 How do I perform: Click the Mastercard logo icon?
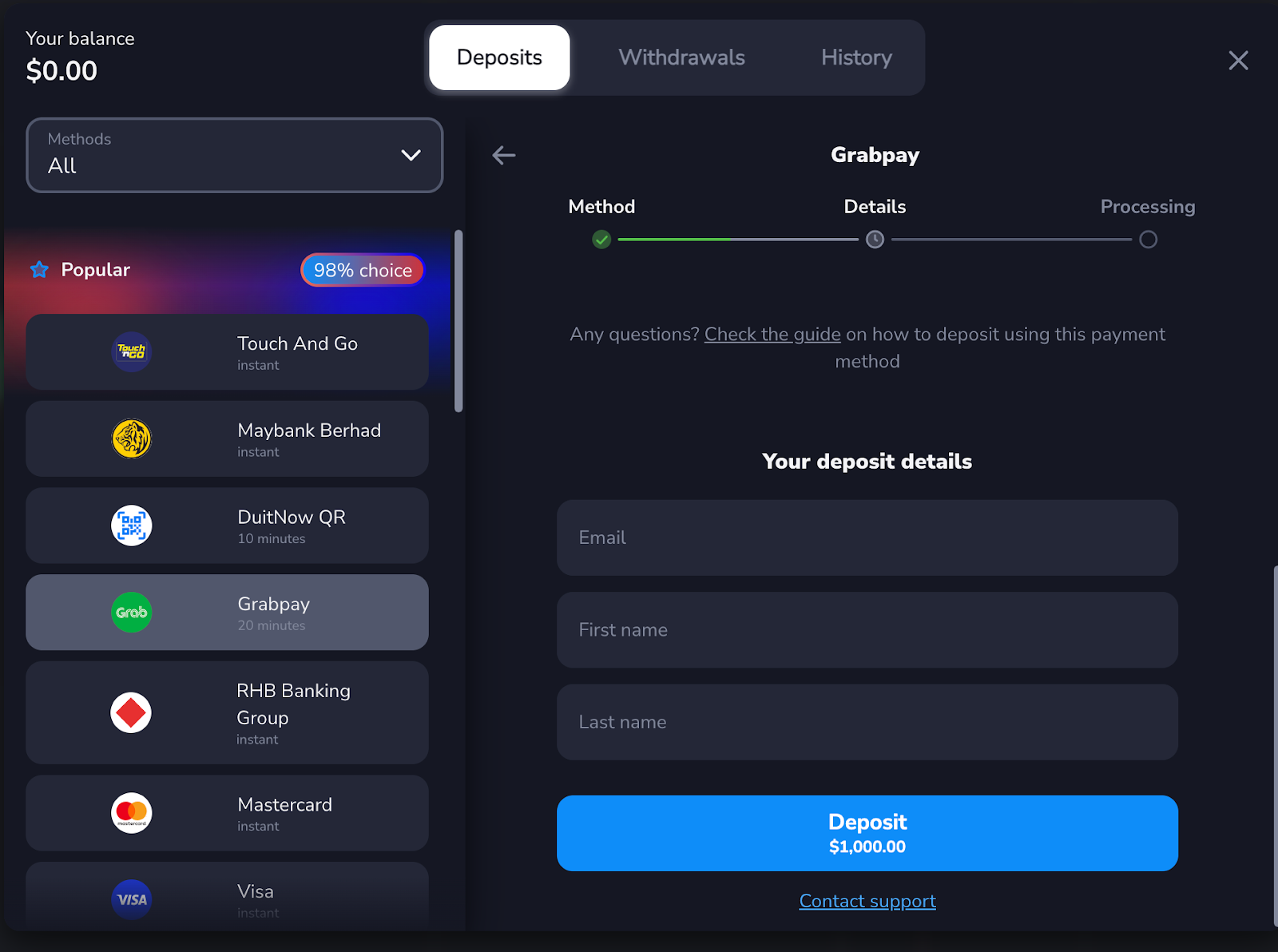click(131, 813)
